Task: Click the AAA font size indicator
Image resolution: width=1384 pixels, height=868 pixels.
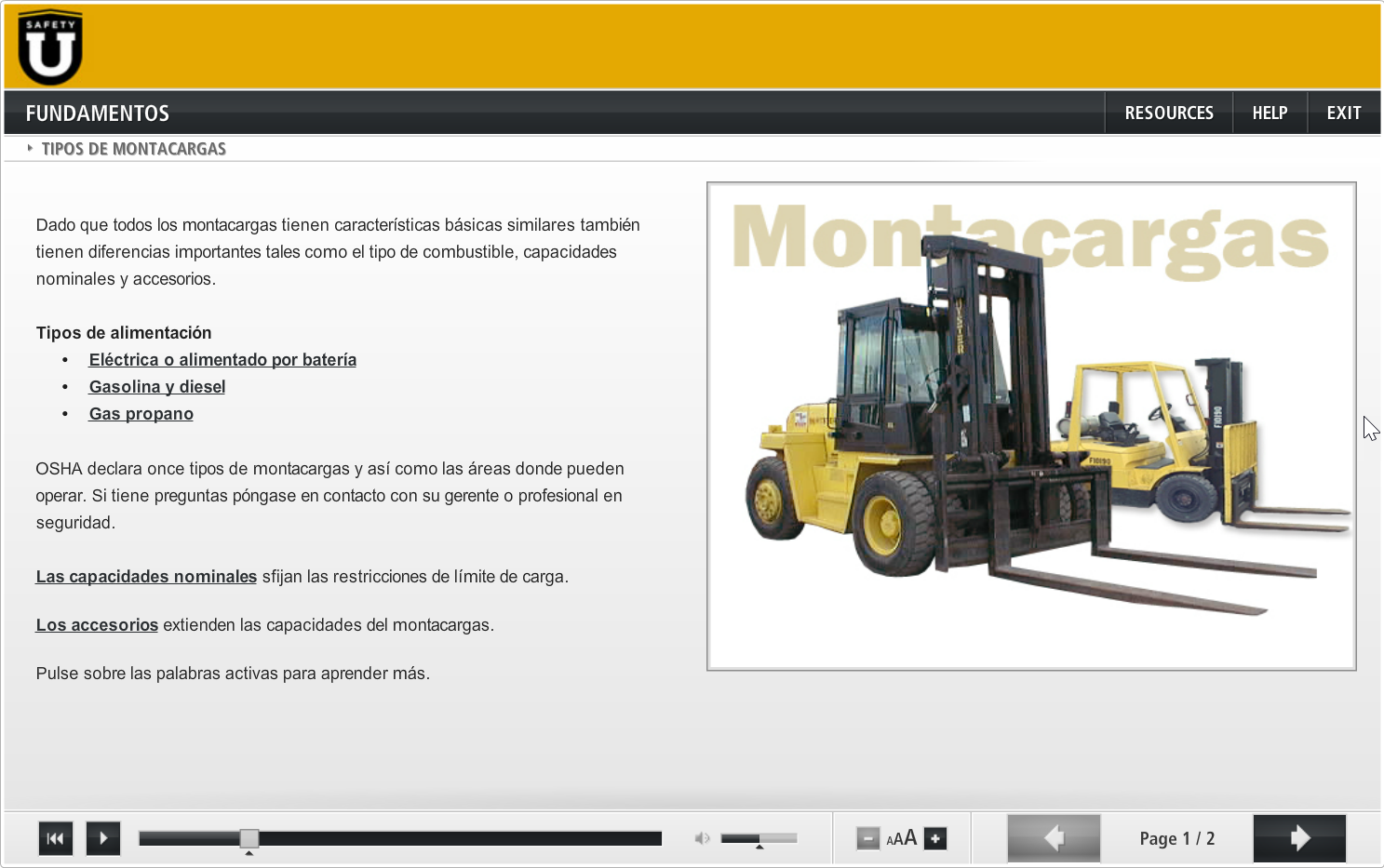Action: click(901, 837)
